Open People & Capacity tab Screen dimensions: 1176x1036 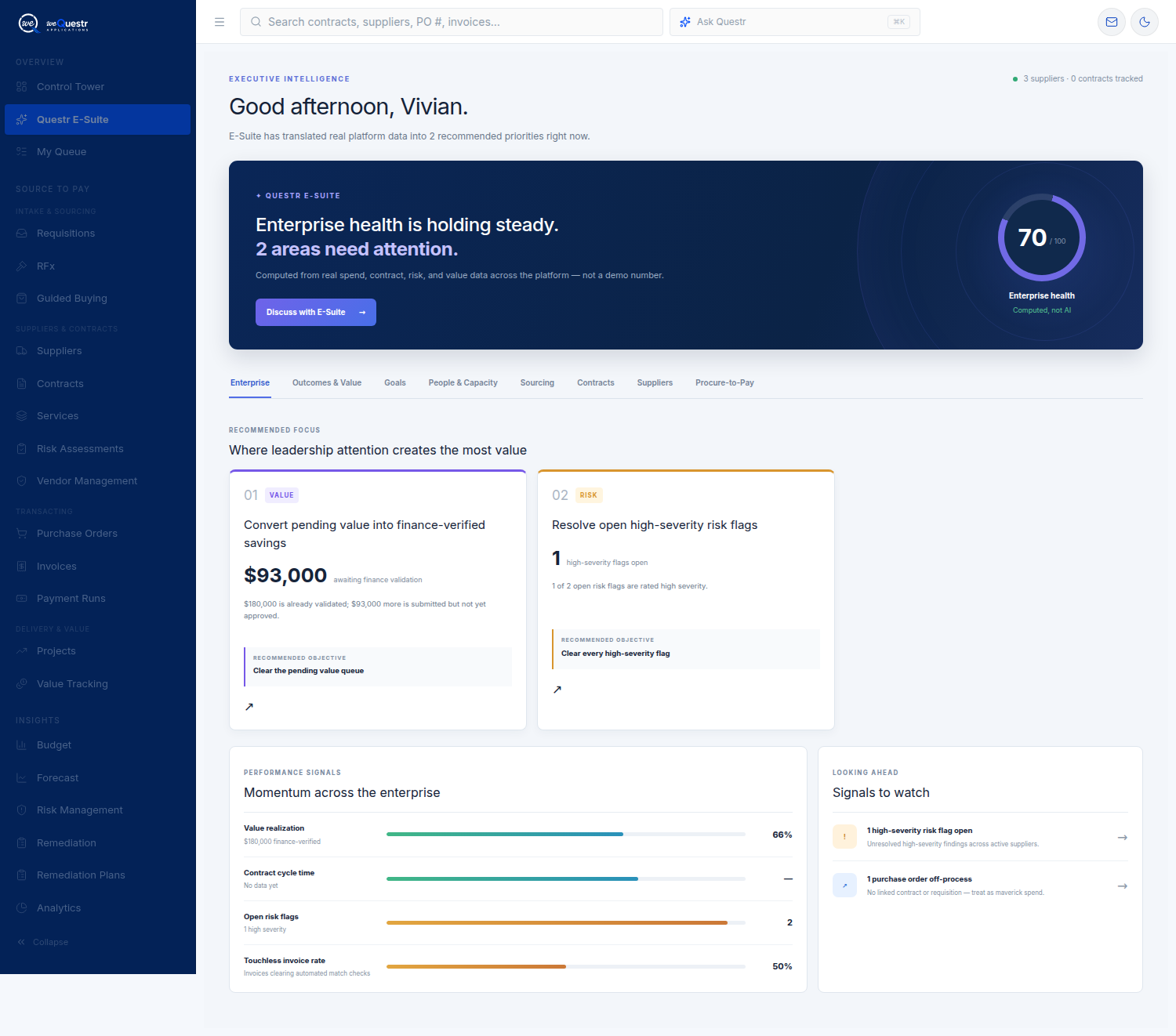click(463, 383)
